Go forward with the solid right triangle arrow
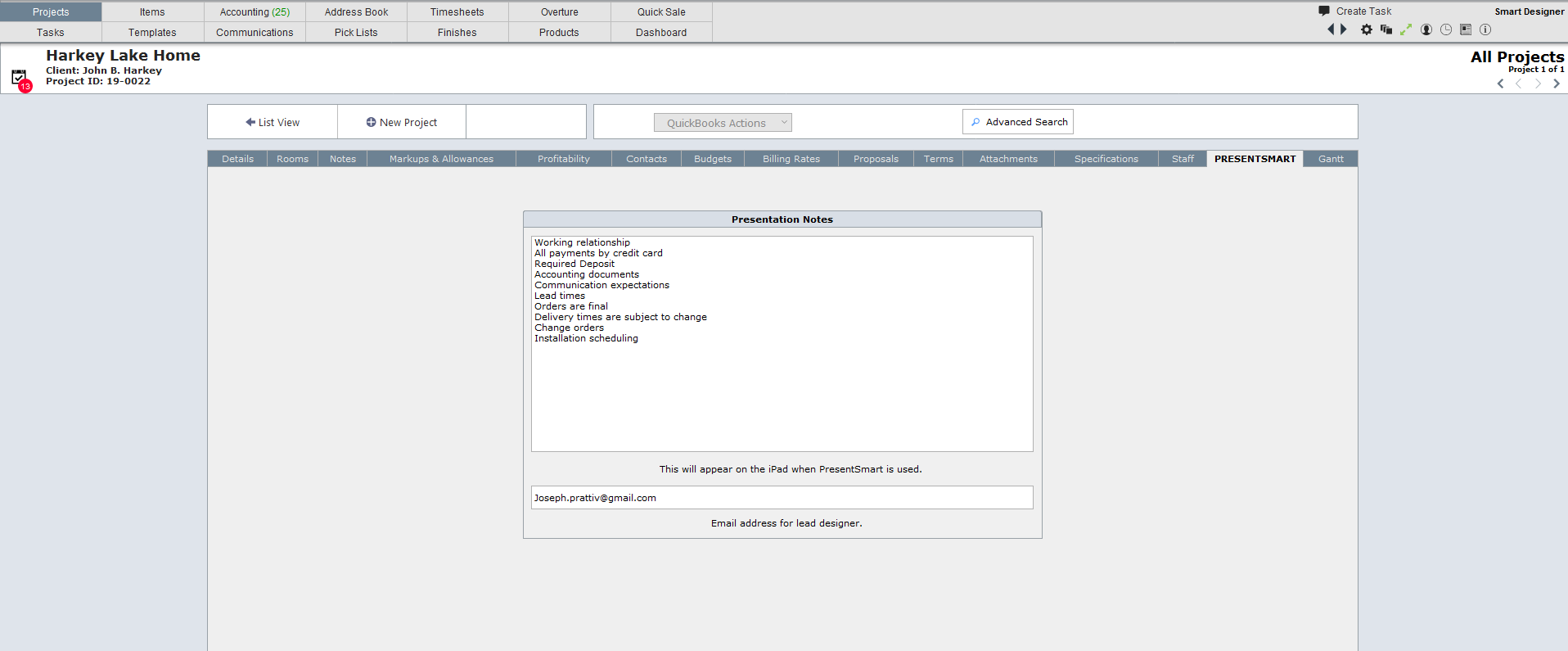Image resolution: width=1568 pixels, height=651 pixels. tap(1343, 29)
